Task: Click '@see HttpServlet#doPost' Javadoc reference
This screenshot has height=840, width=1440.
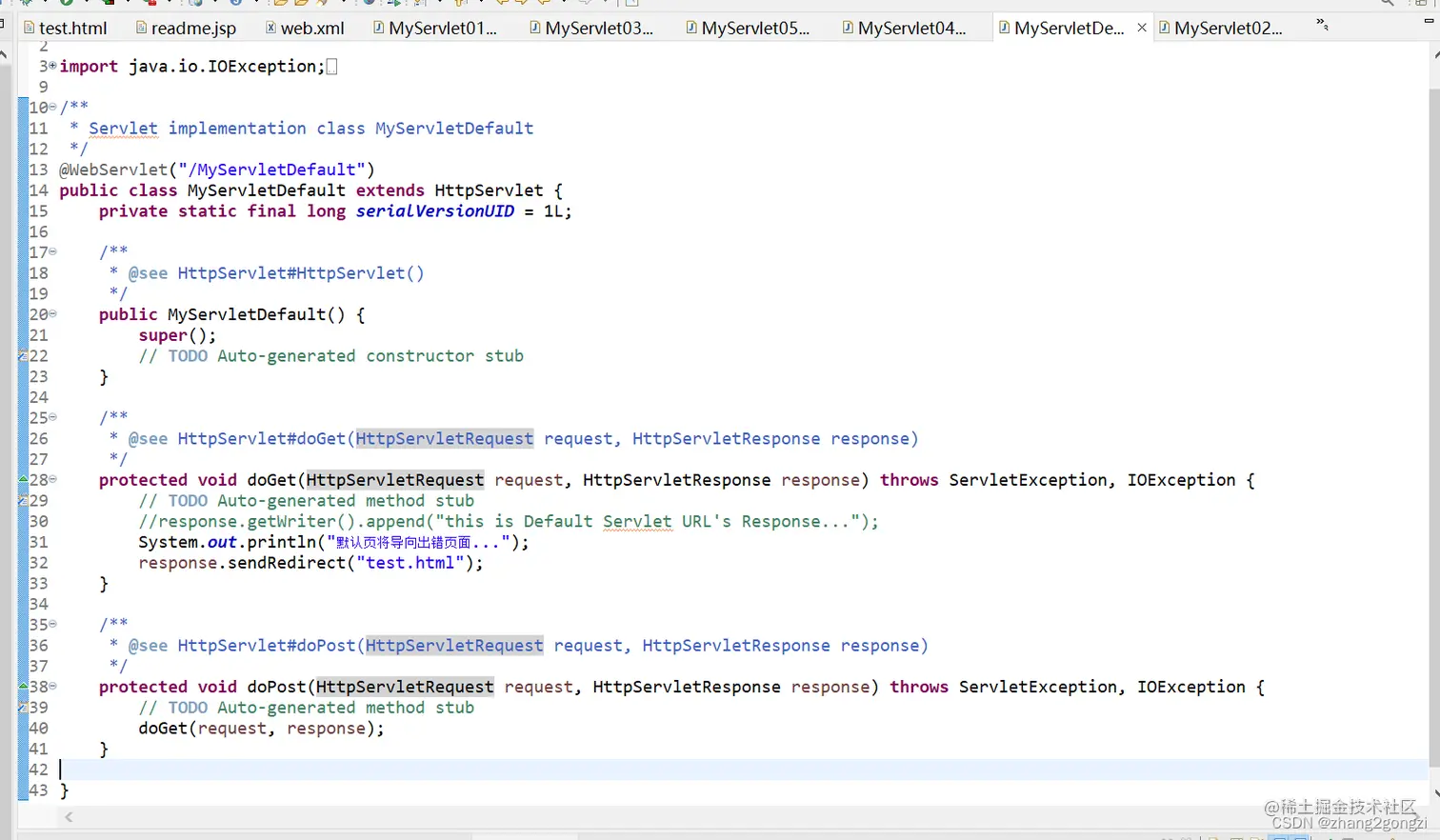Action: click(x=242, y=646)
